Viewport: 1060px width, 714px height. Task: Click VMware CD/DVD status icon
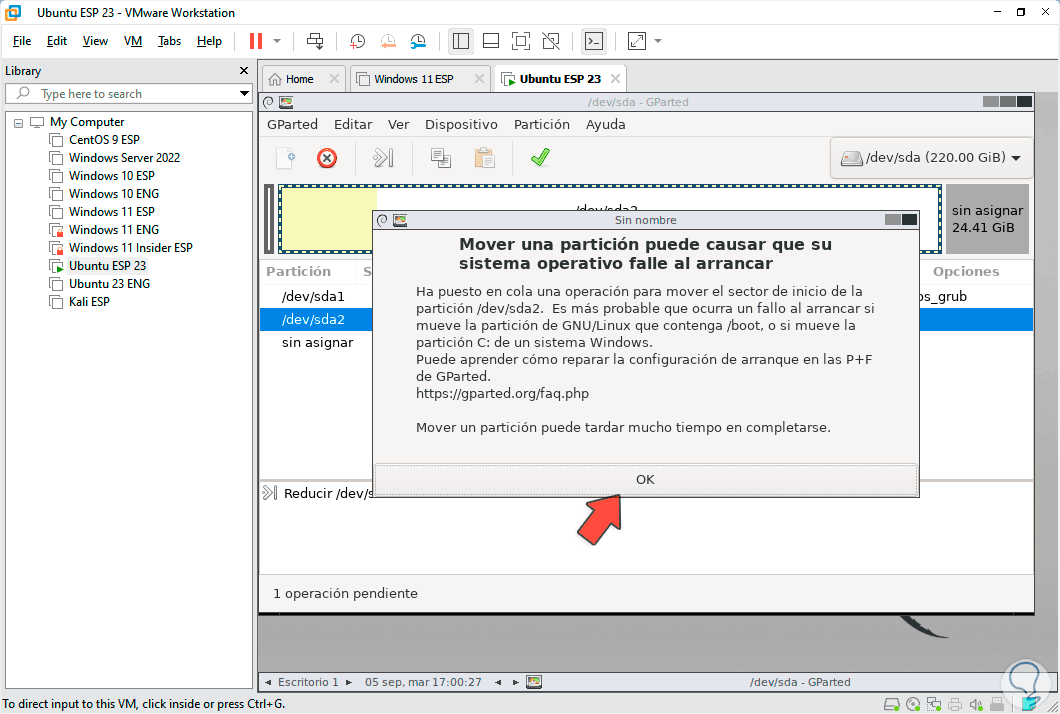913,705
